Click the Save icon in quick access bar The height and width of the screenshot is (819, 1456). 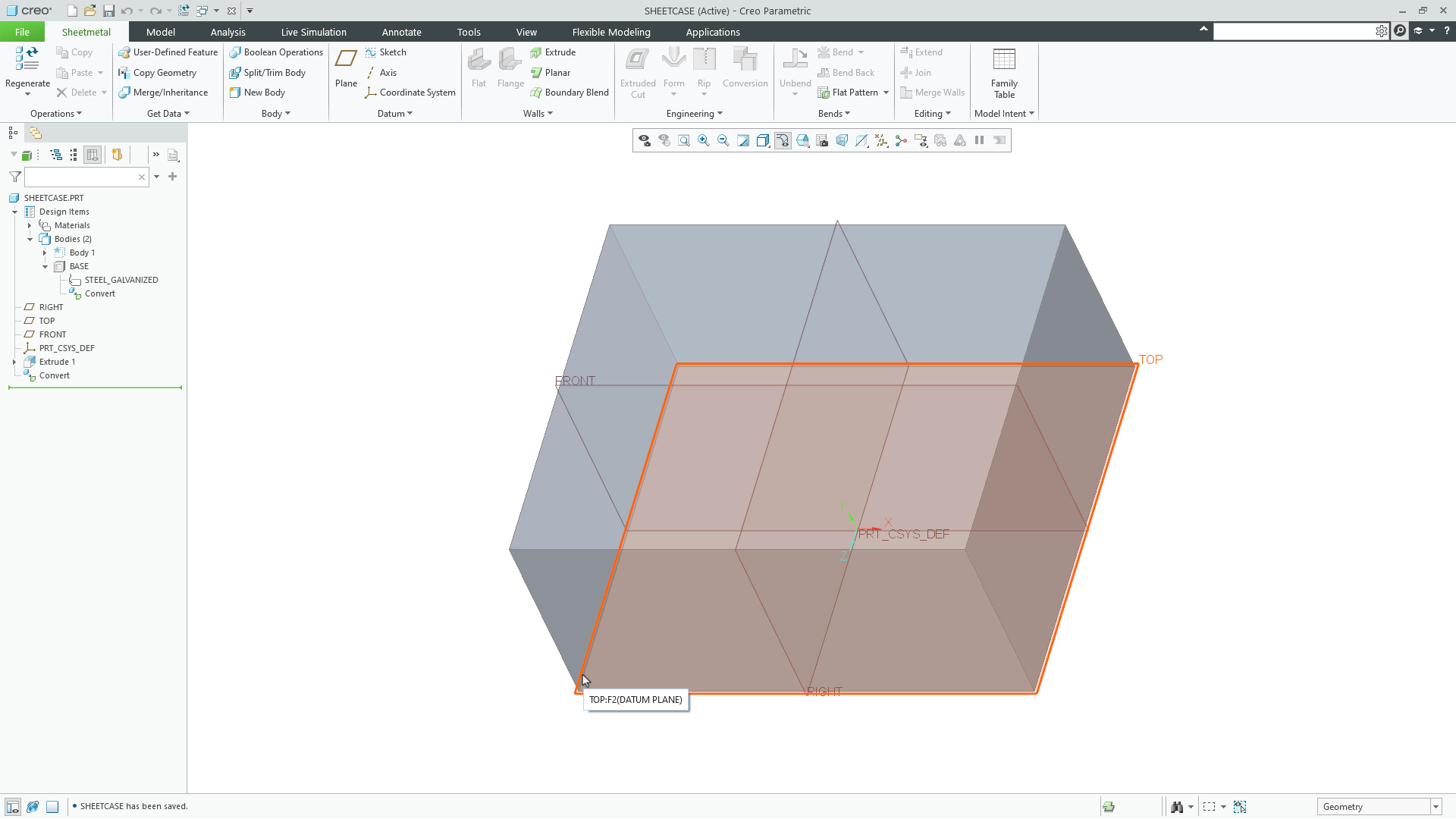coord(108,11)
